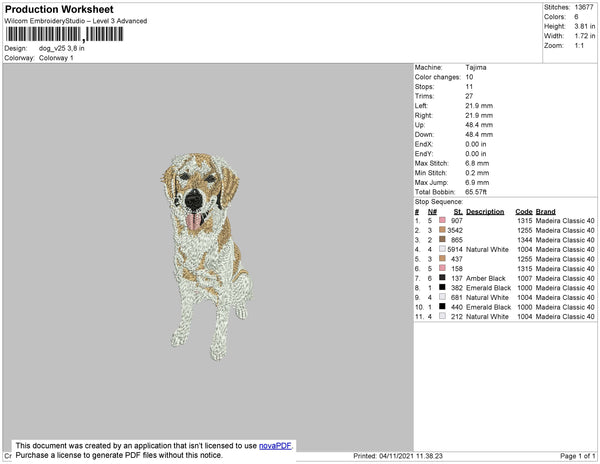The width and height of the screenshot is (600, 464).
Task: Click the 'Description' column header
Action: click(485, 212)
